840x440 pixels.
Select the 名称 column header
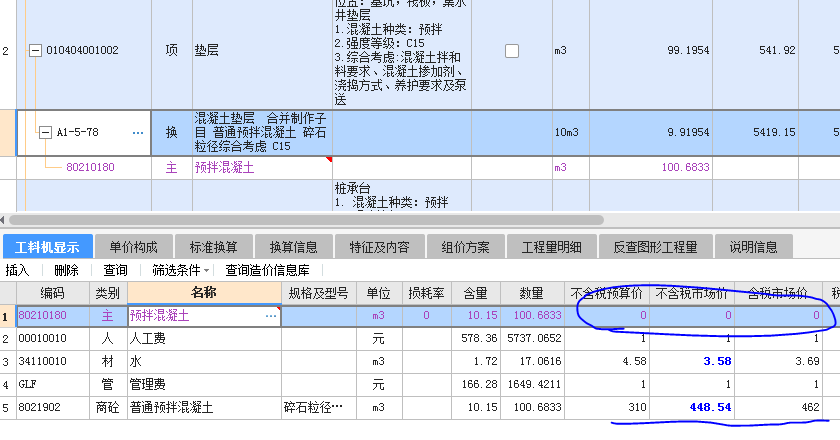[204, 293]
